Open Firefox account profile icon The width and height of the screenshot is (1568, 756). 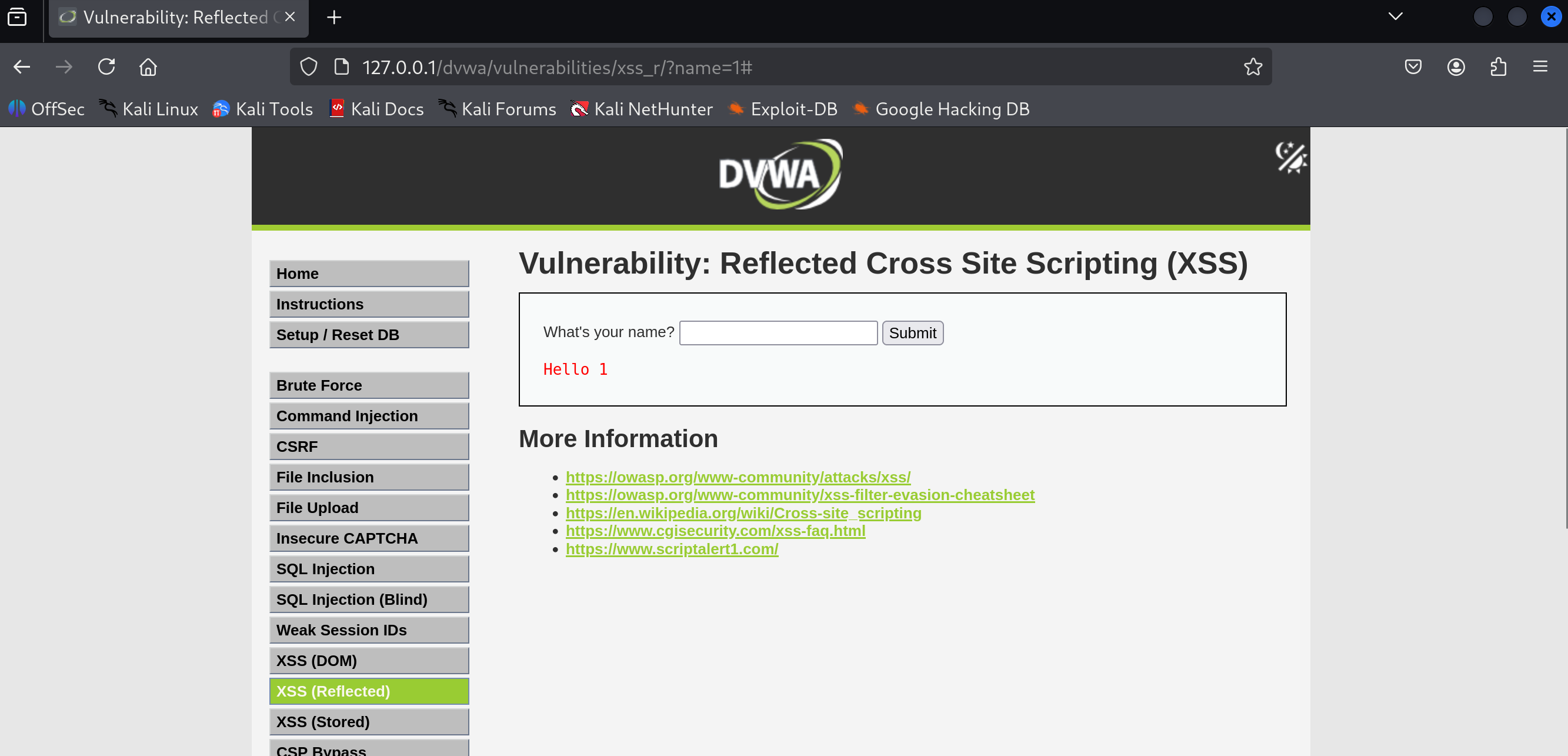click(x=1456, y=67)
